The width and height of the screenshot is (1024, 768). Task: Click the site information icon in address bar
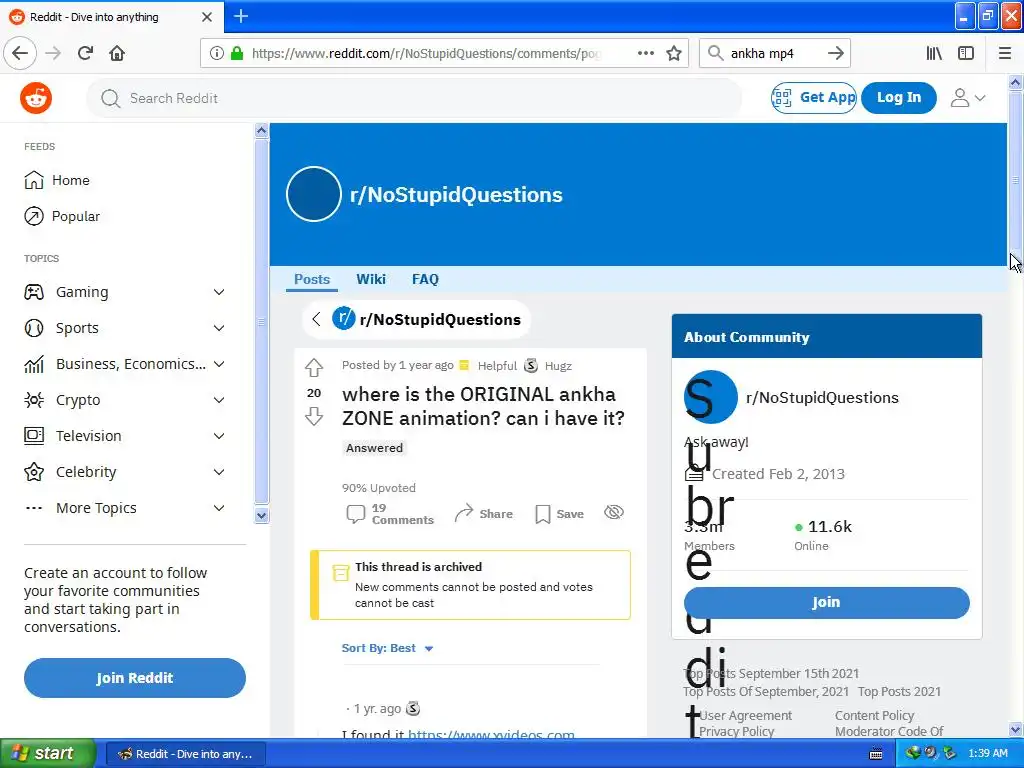[x=217, y=54]
